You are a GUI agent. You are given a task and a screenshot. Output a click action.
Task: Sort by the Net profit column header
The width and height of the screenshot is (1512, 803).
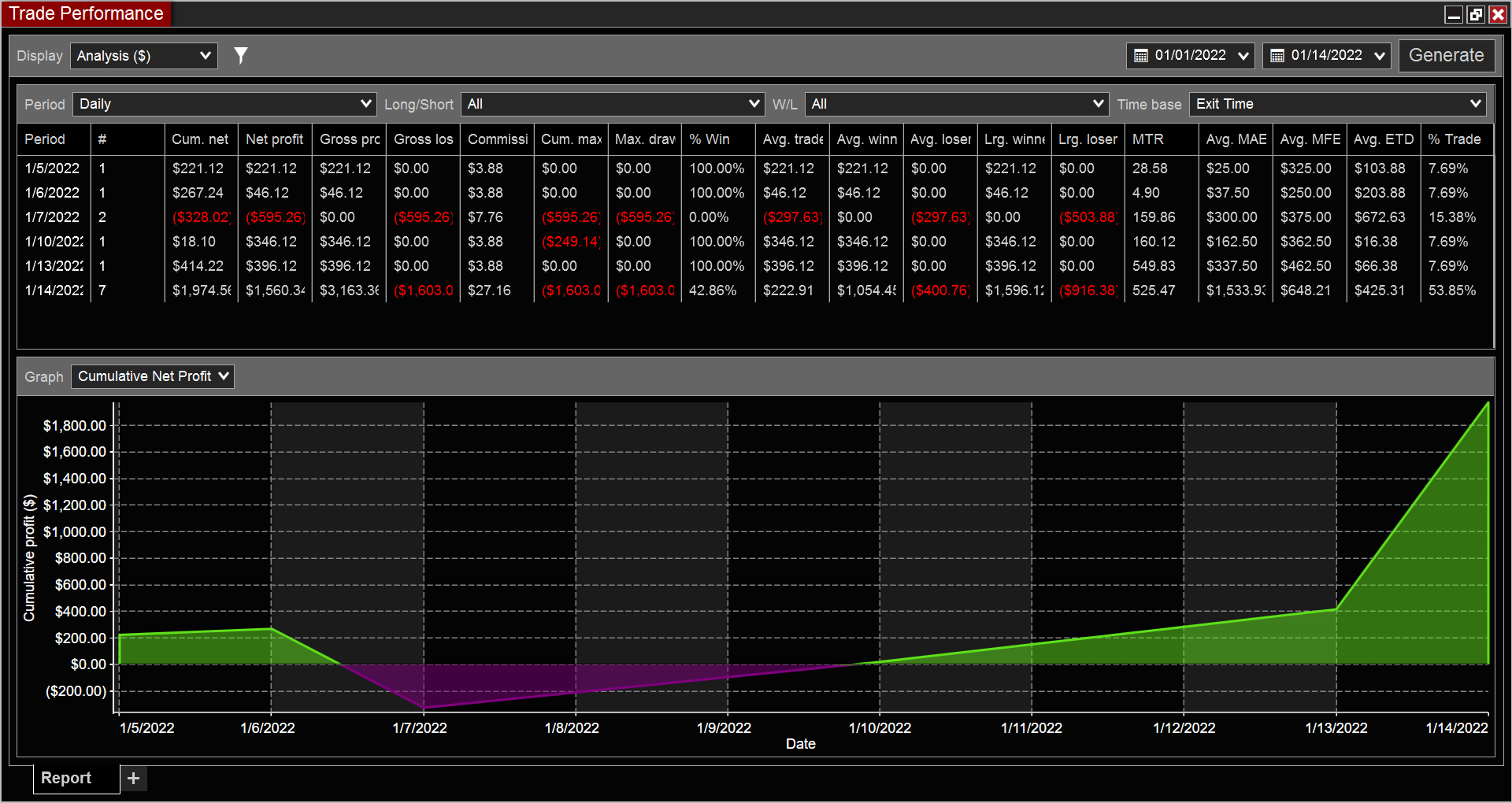[x=276, y=139]
